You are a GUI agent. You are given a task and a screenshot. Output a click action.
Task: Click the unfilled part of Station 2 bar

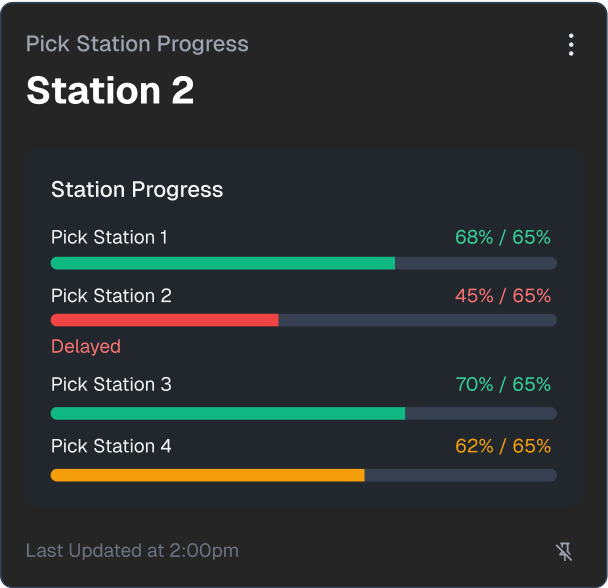click(417, 321)
